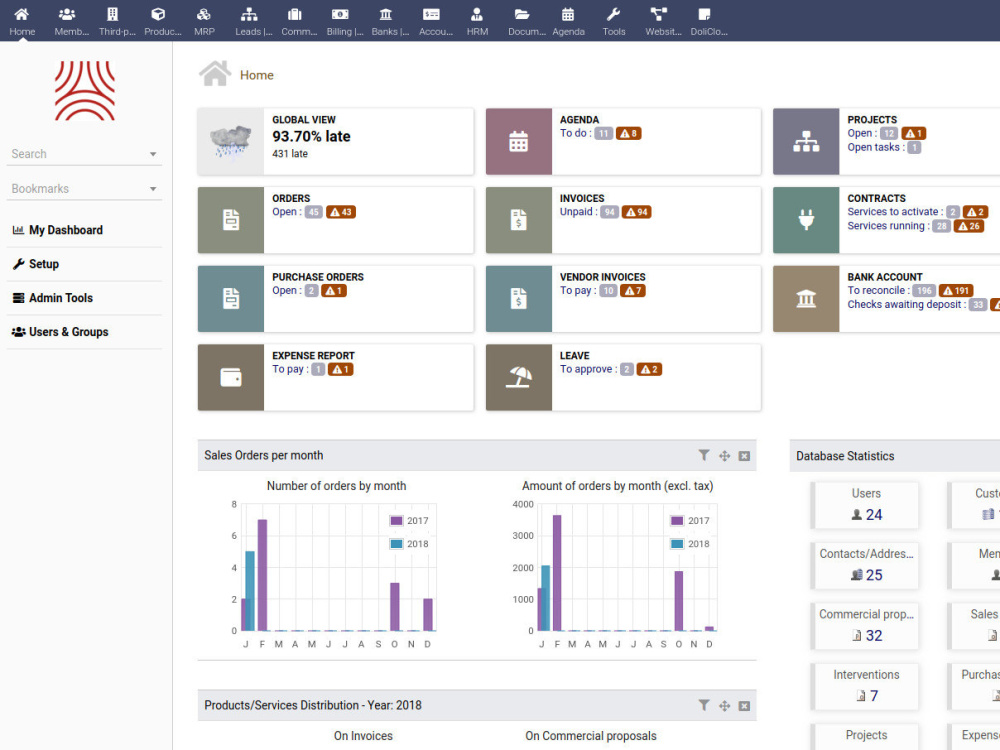Click 2018 legend swatch in Number of orders
Screen dimensions: 1000x750
click(x=397, y=544)
